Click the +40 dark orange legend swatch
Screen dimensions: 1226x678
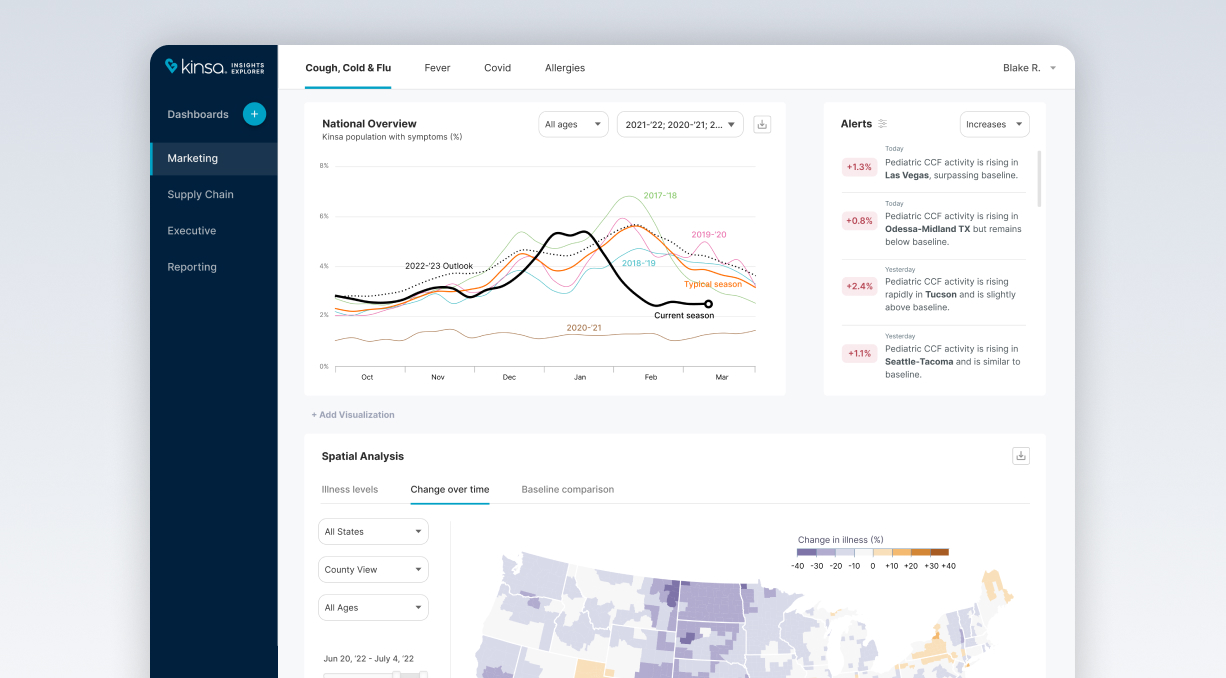click(x=939, y=552)
